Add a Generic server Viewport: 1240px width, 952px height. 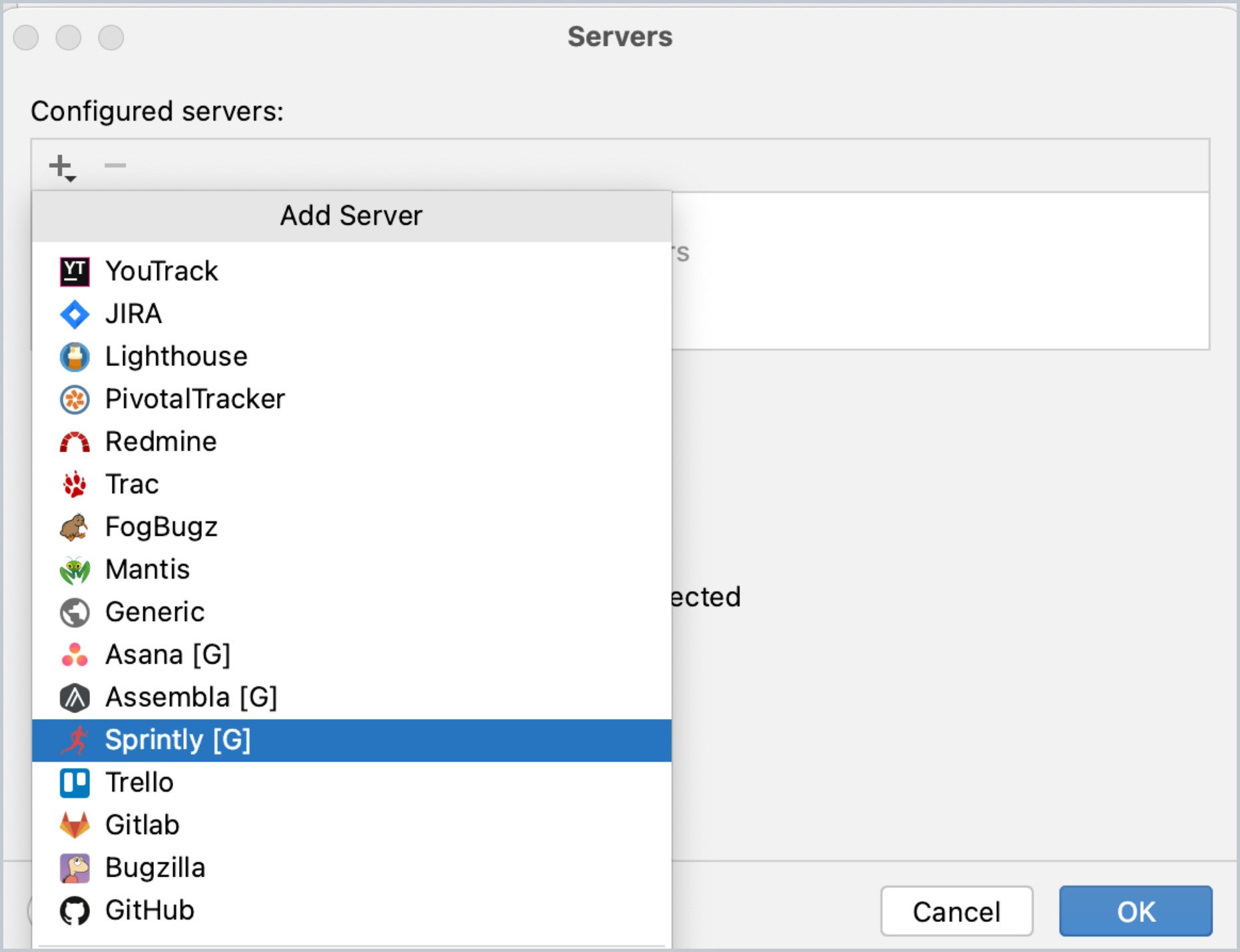click(352, 612)
